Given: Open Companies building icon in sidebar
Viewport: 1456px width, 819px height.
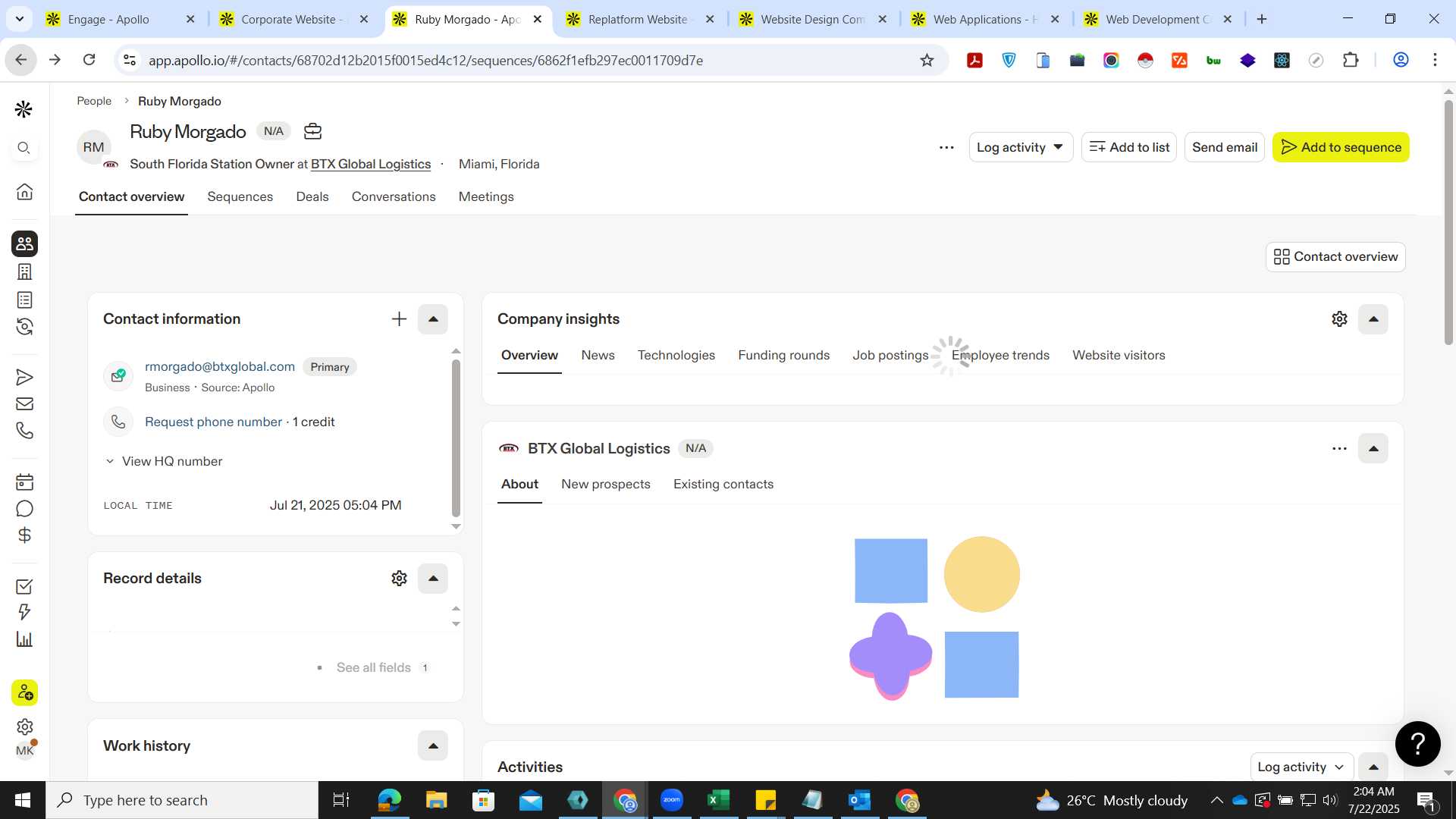Looking at the screenshot, I should pos(24,271).
